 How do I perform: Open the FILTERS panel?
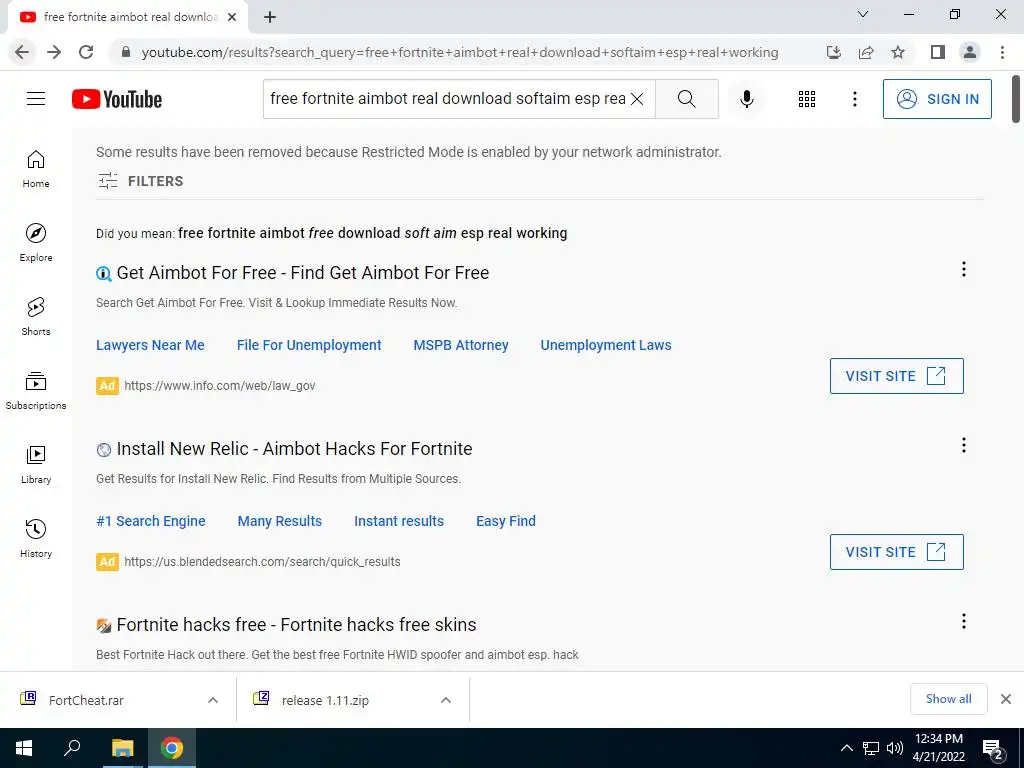click(x=140, y=181)
